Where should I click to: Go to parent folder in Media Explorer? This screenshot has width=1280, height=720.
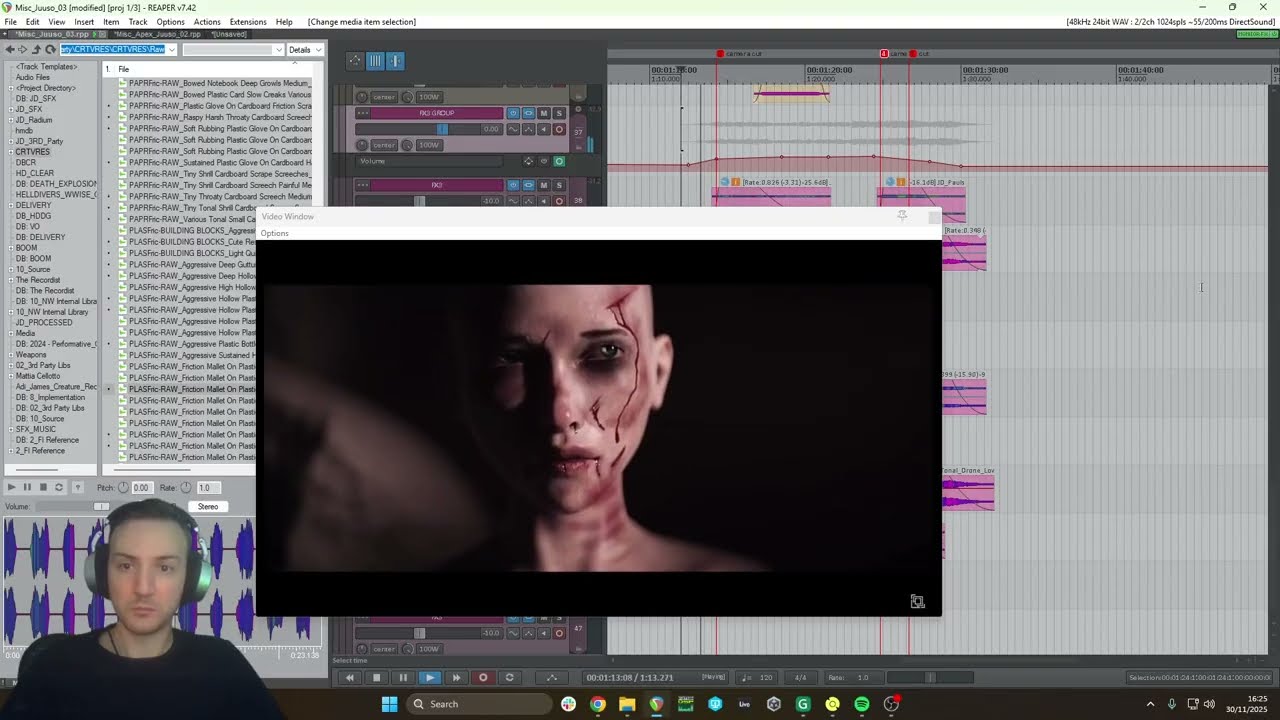point(36,50)
